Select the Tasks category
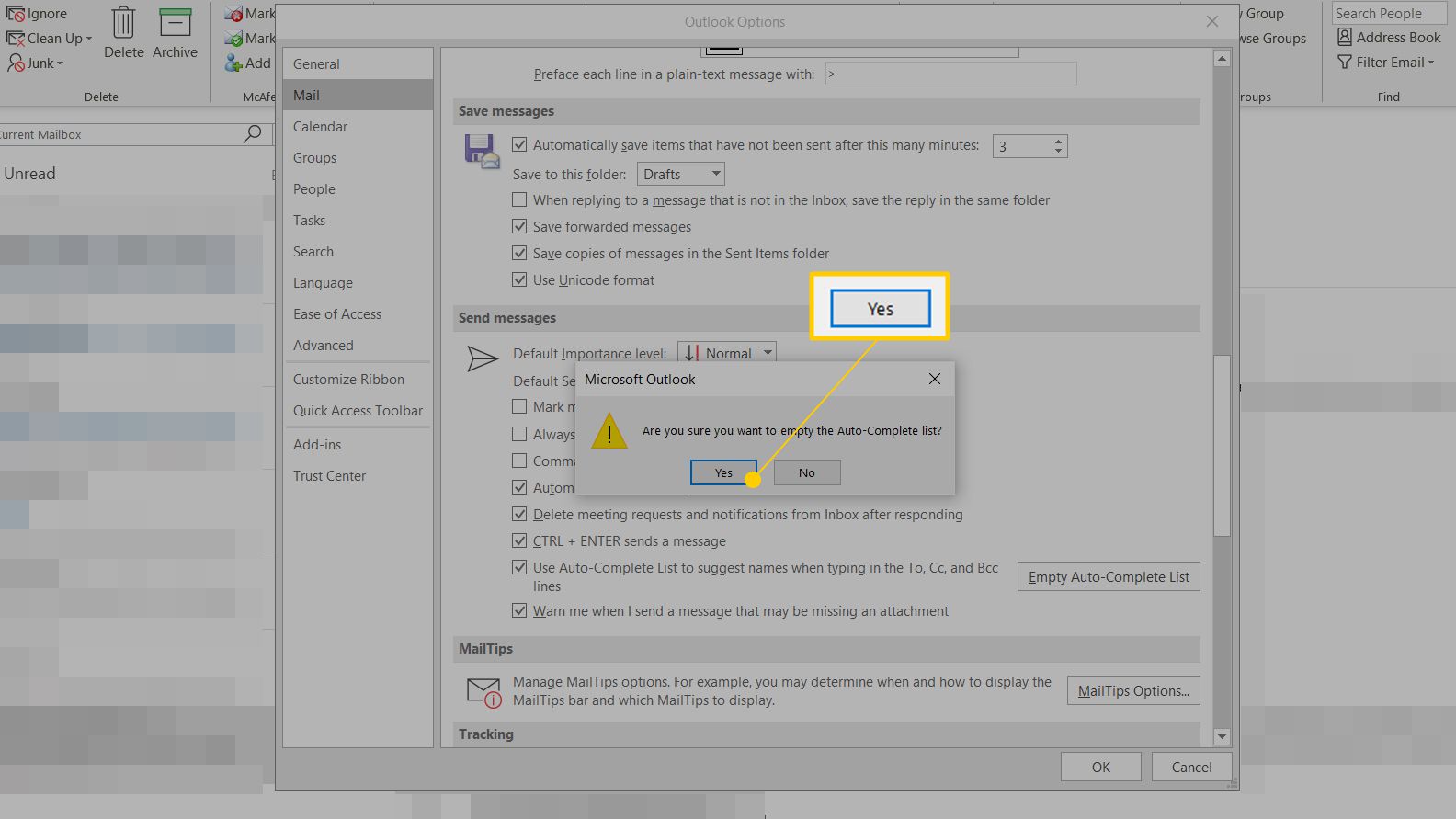Screen dimensions: 1456x819 tap(358, 221)
